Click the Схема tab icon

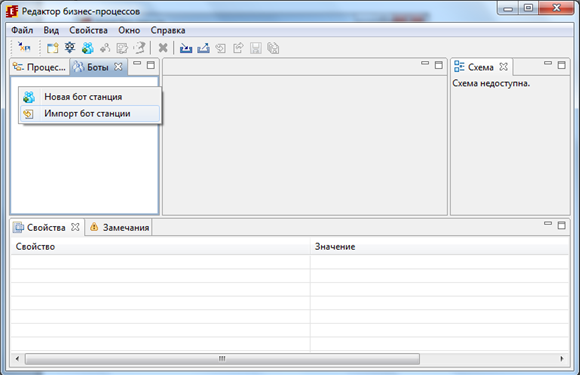click(x=459, y=67)
